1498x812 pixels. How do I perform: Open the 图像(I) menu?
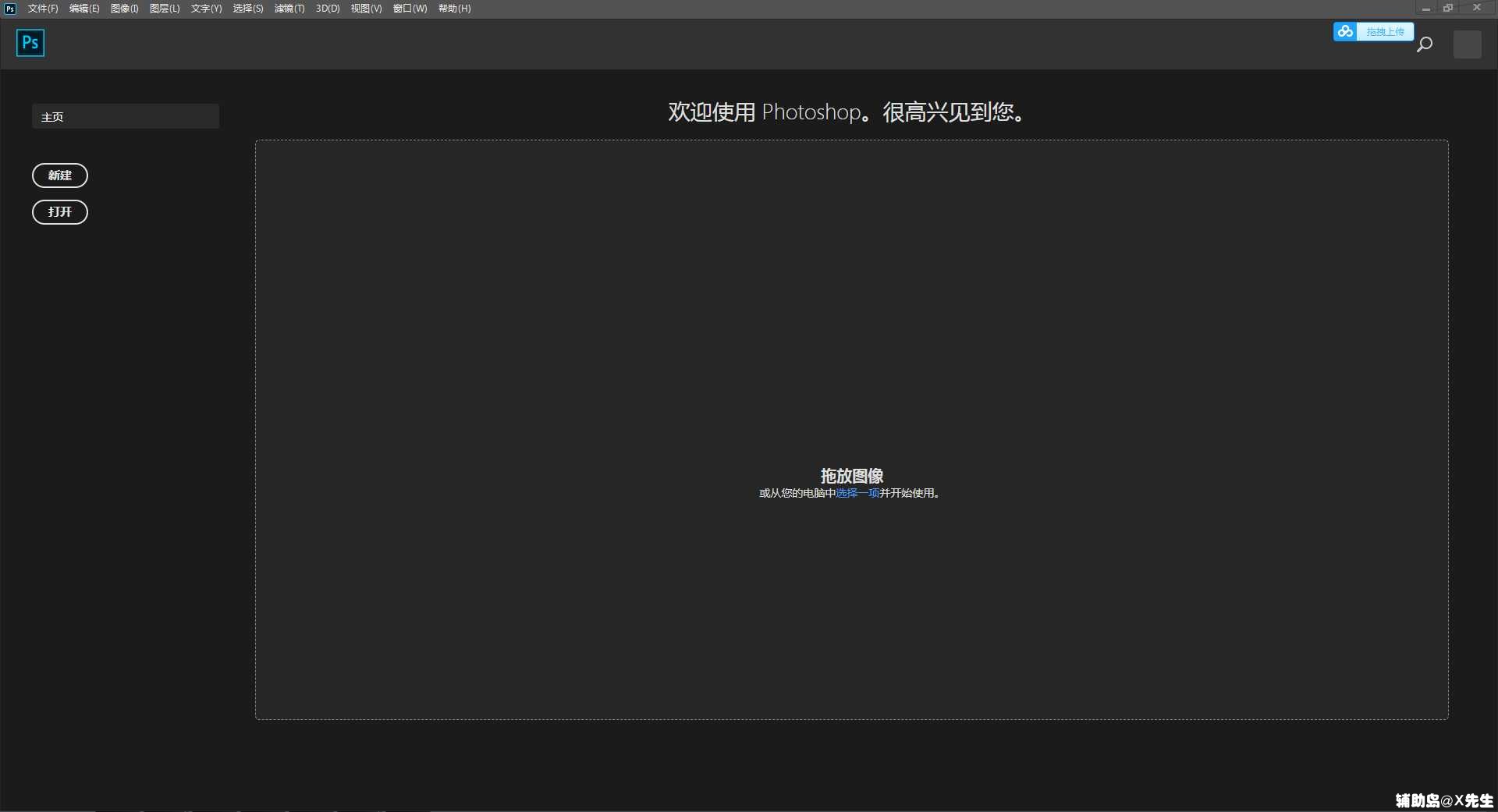125,9
